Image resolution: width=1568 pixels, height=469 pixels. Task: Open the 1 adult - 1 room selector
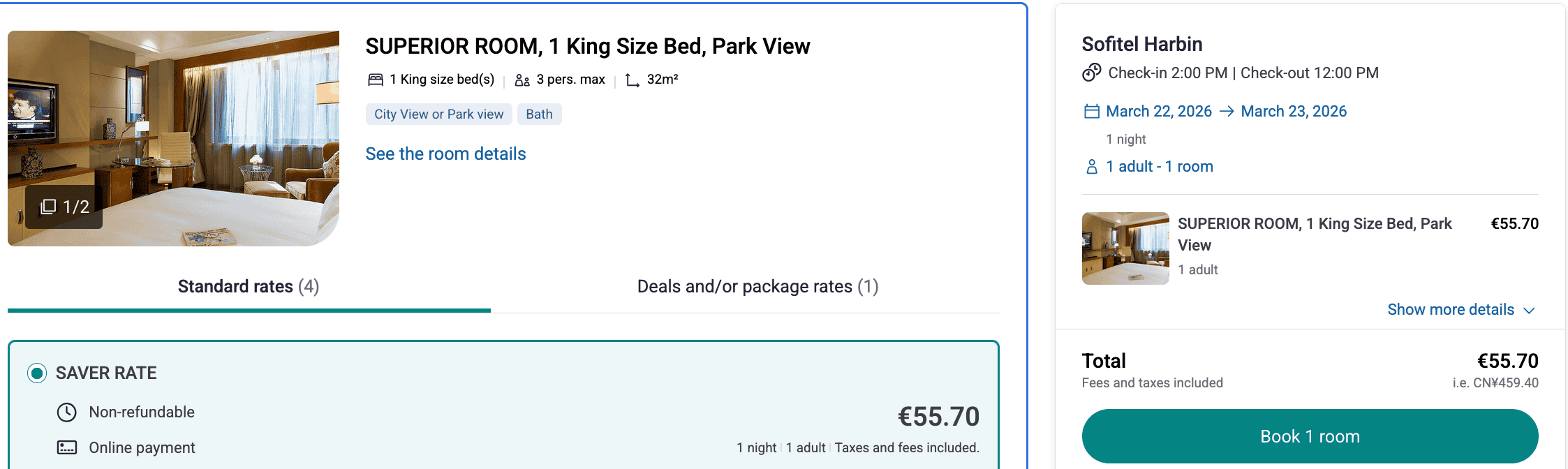coord(1160,167)
